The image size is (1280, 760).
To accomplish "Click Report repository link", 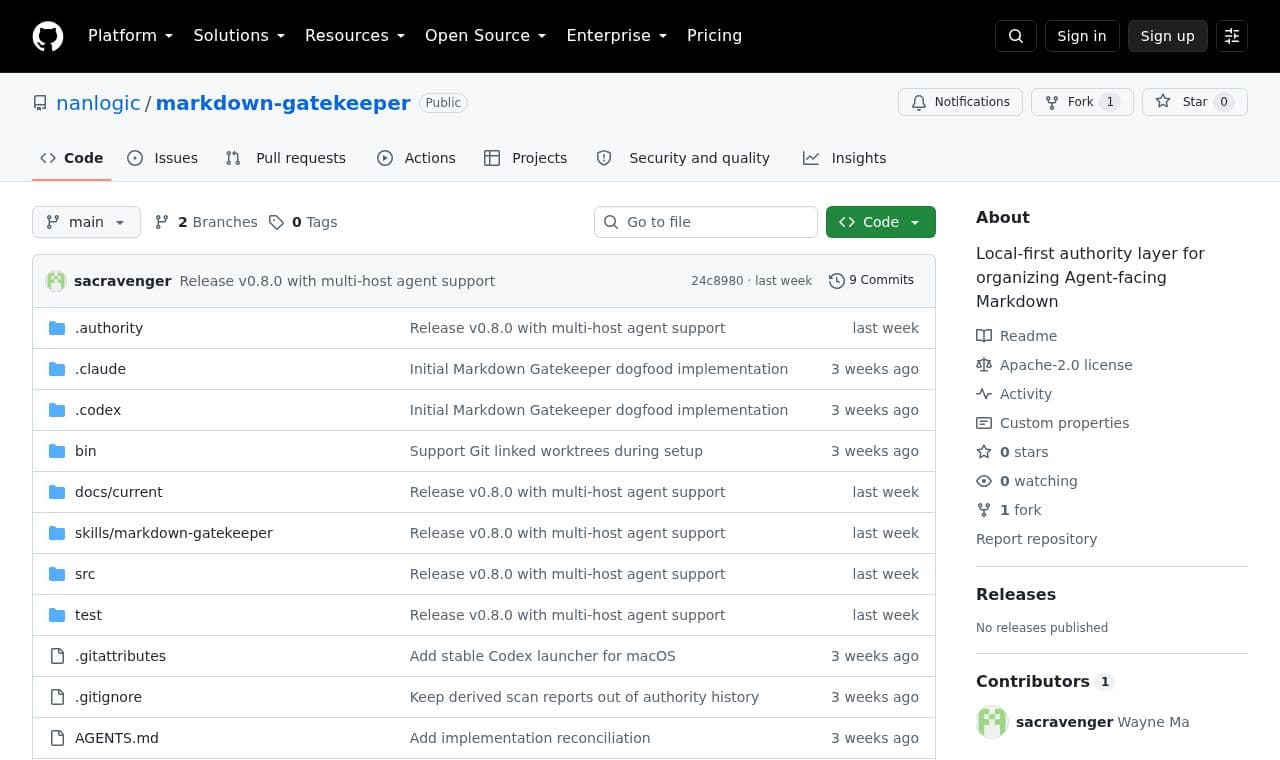I will tap(1036, 539).
